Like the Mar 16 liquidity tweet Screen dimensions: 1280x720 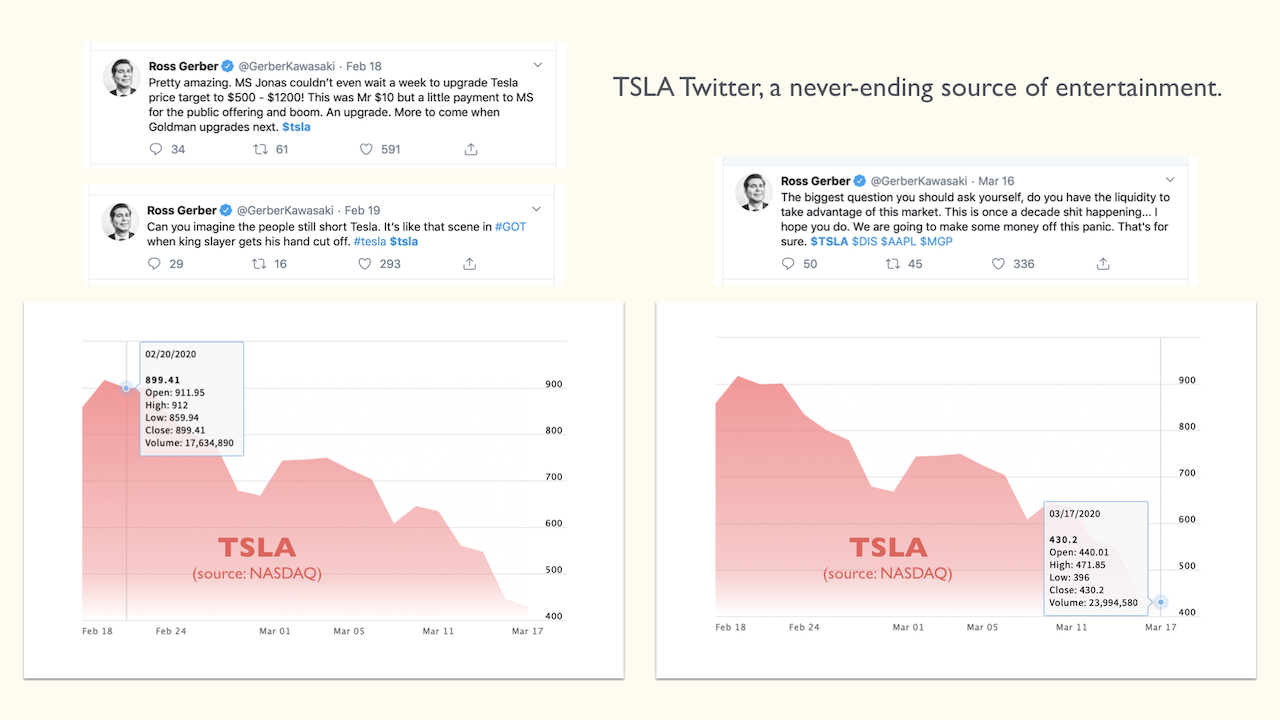998,264
